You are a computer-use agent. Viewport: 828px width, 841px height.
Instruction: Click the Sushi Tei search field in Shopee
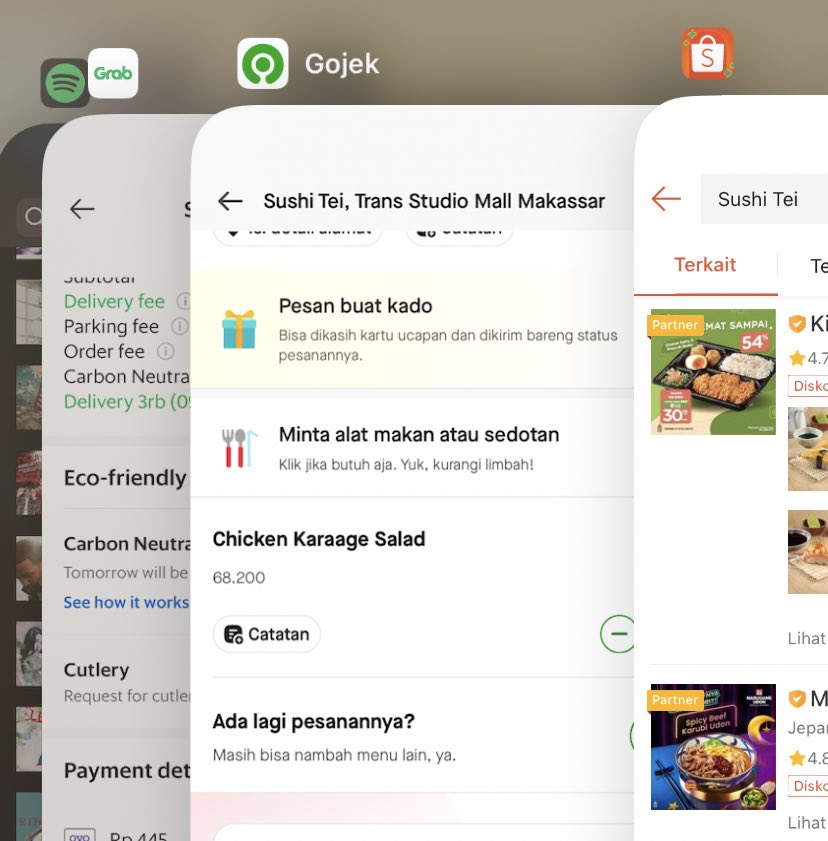[x=764, y=199]
